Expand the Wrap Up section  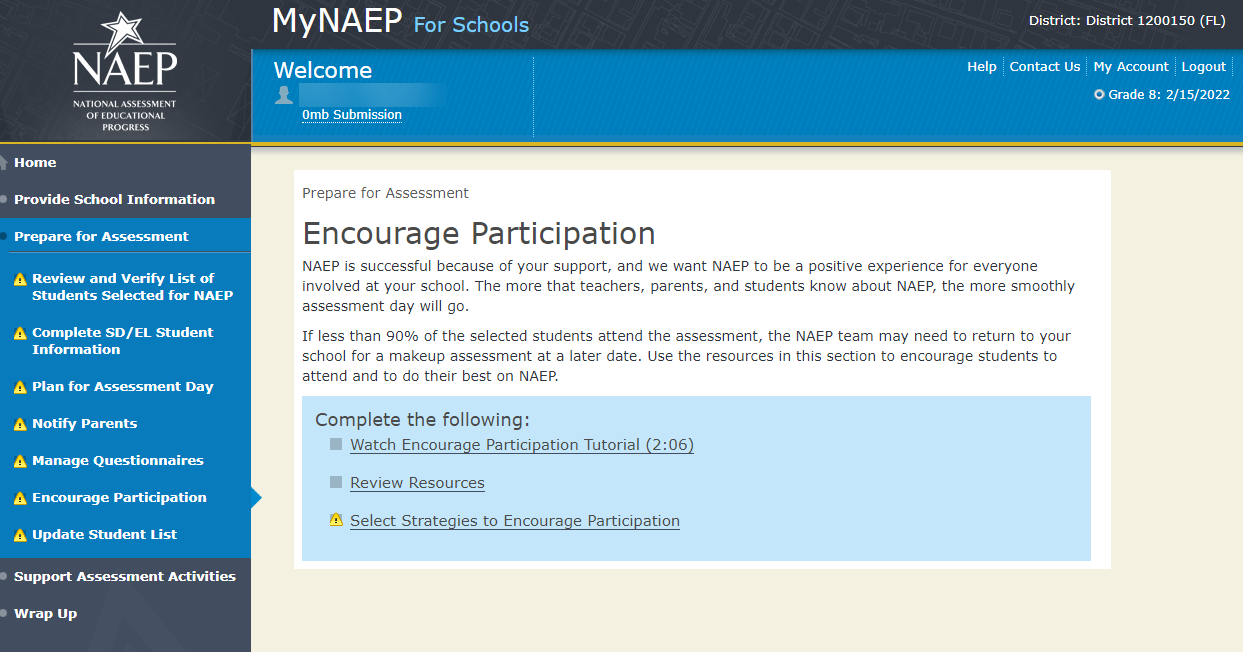(x=45, y=614)
